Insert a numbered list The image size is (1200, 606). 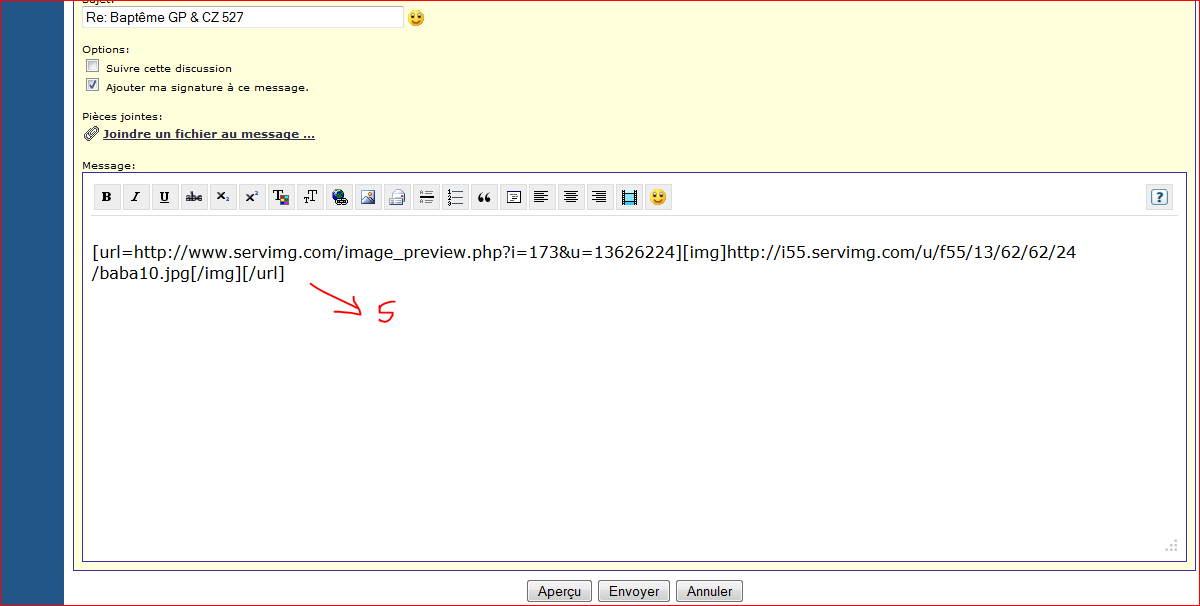tap(455, 197)
